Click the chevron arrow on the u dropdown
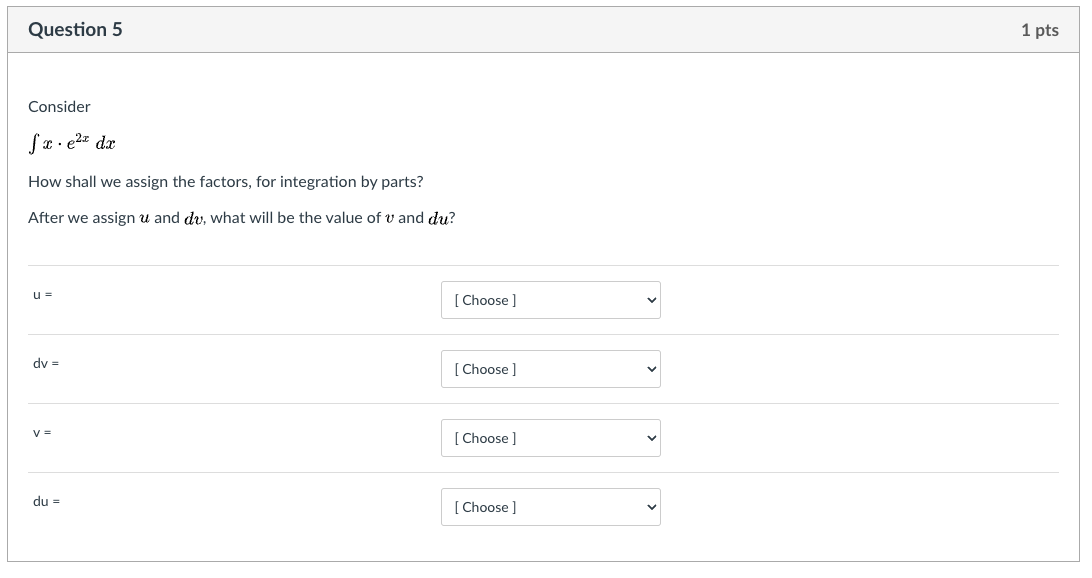 click(650, 300)
